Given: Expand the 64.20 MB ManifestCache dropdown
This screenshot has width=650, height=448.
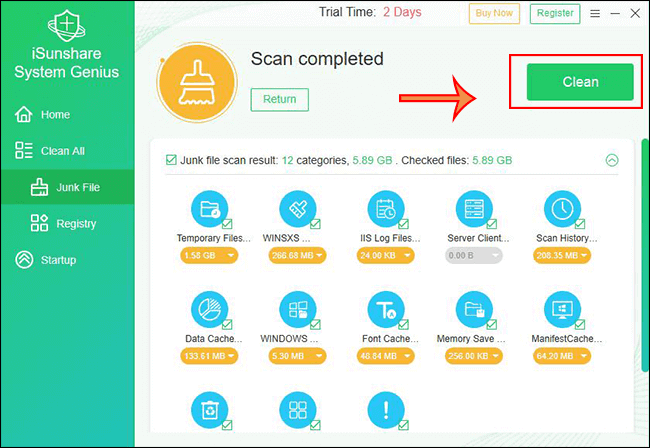Looking at the screenshot, I should pos(562,356).
